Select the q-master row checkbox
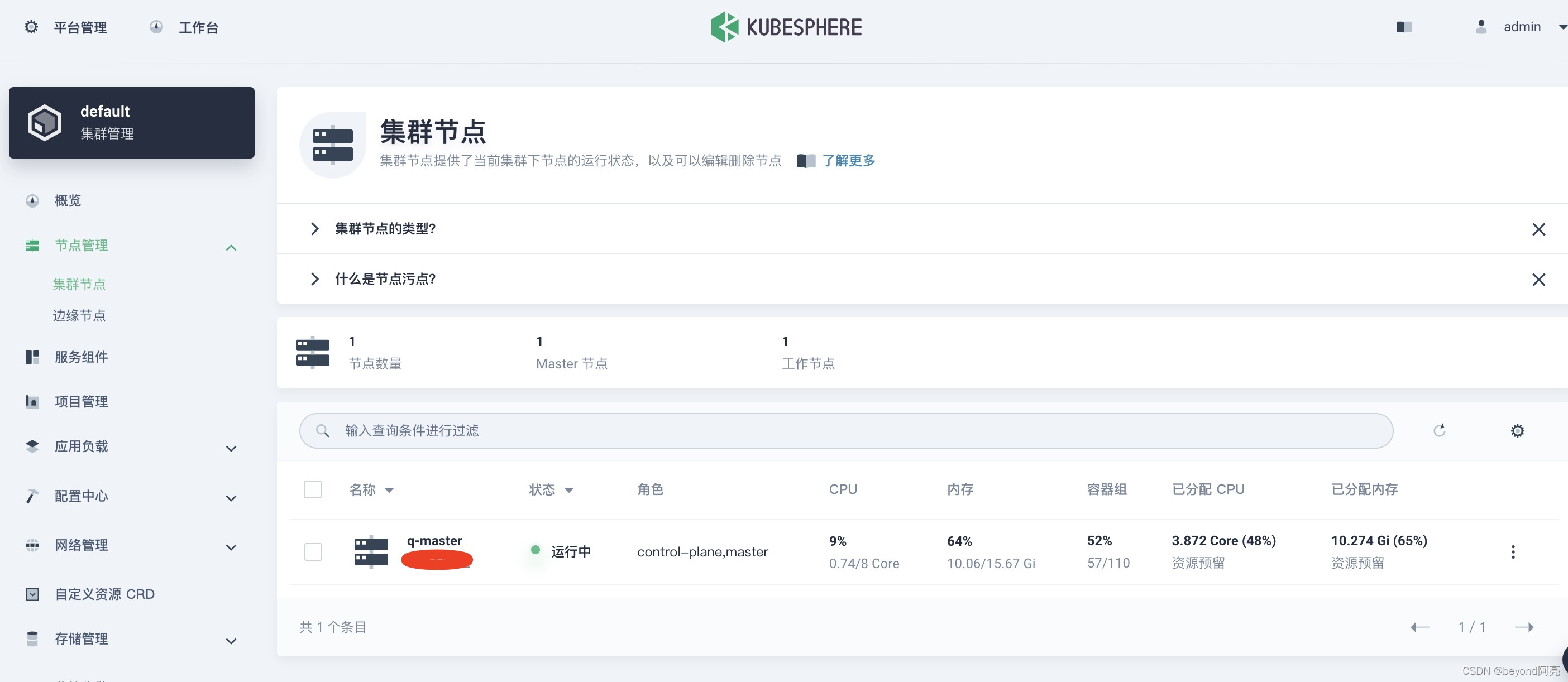 click(x=313, y=552)
